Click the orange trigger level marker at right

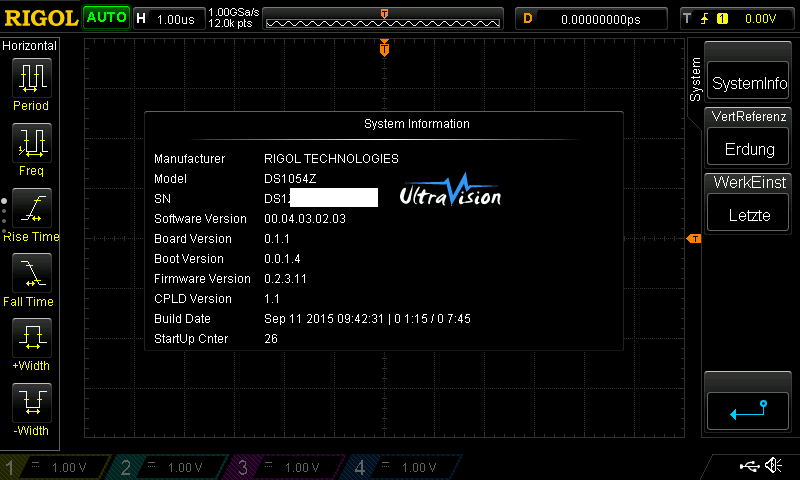pyautogui.click(x=694, y=239)
